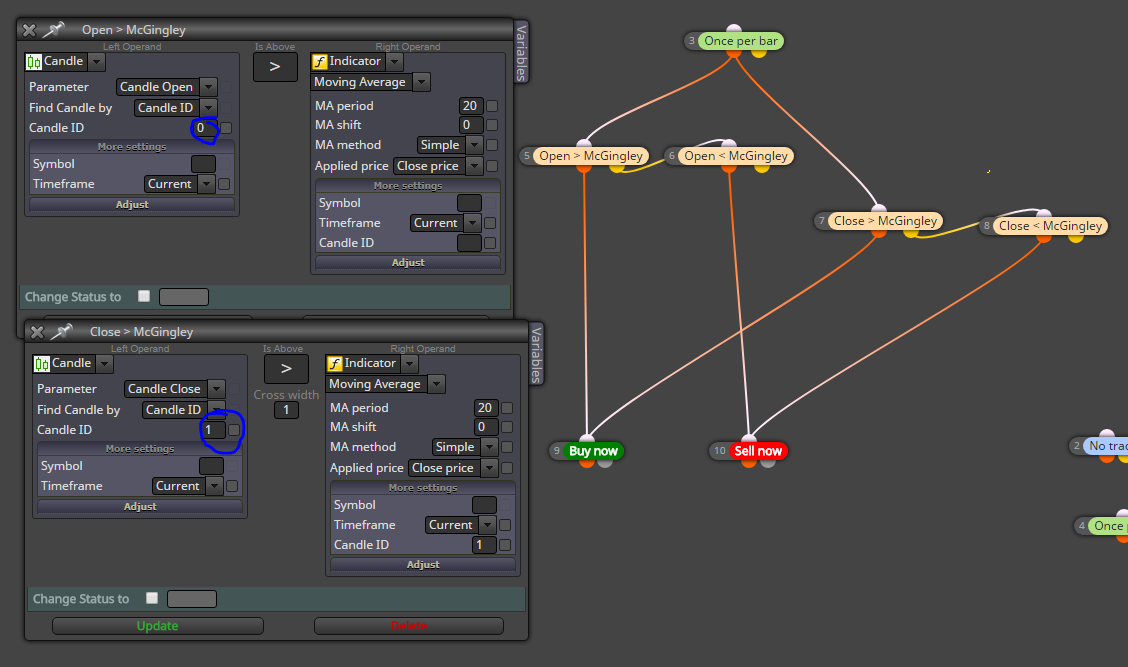The height and width of the screenshot is (667, 1128).
Task: Select node 5 Open > McGingley
Action: [x=591, y=156]
